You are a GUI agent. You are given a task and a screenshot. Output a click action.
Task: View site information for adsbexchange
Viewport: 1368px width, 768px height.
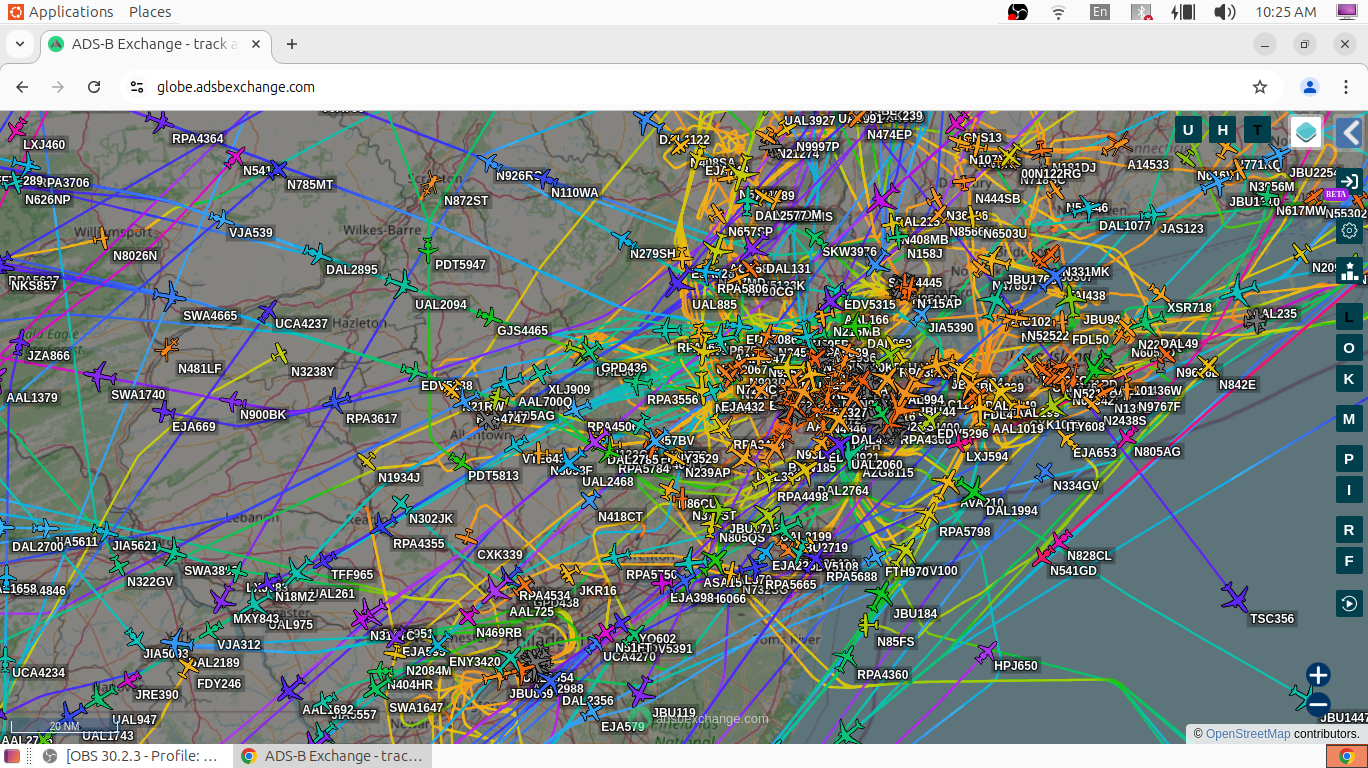pos(137,87)
